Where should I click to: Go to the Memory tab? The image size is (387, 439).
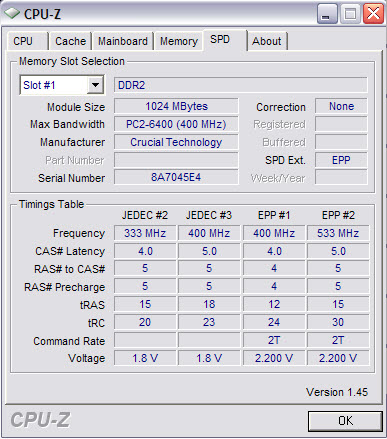pyautogui.click(x=179, y=41)
